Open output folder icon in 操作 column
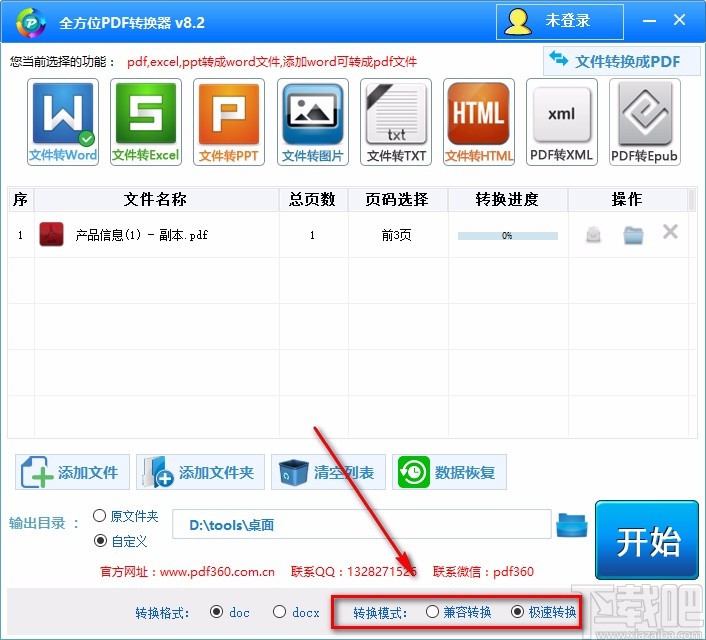 [x=633, y=235]
